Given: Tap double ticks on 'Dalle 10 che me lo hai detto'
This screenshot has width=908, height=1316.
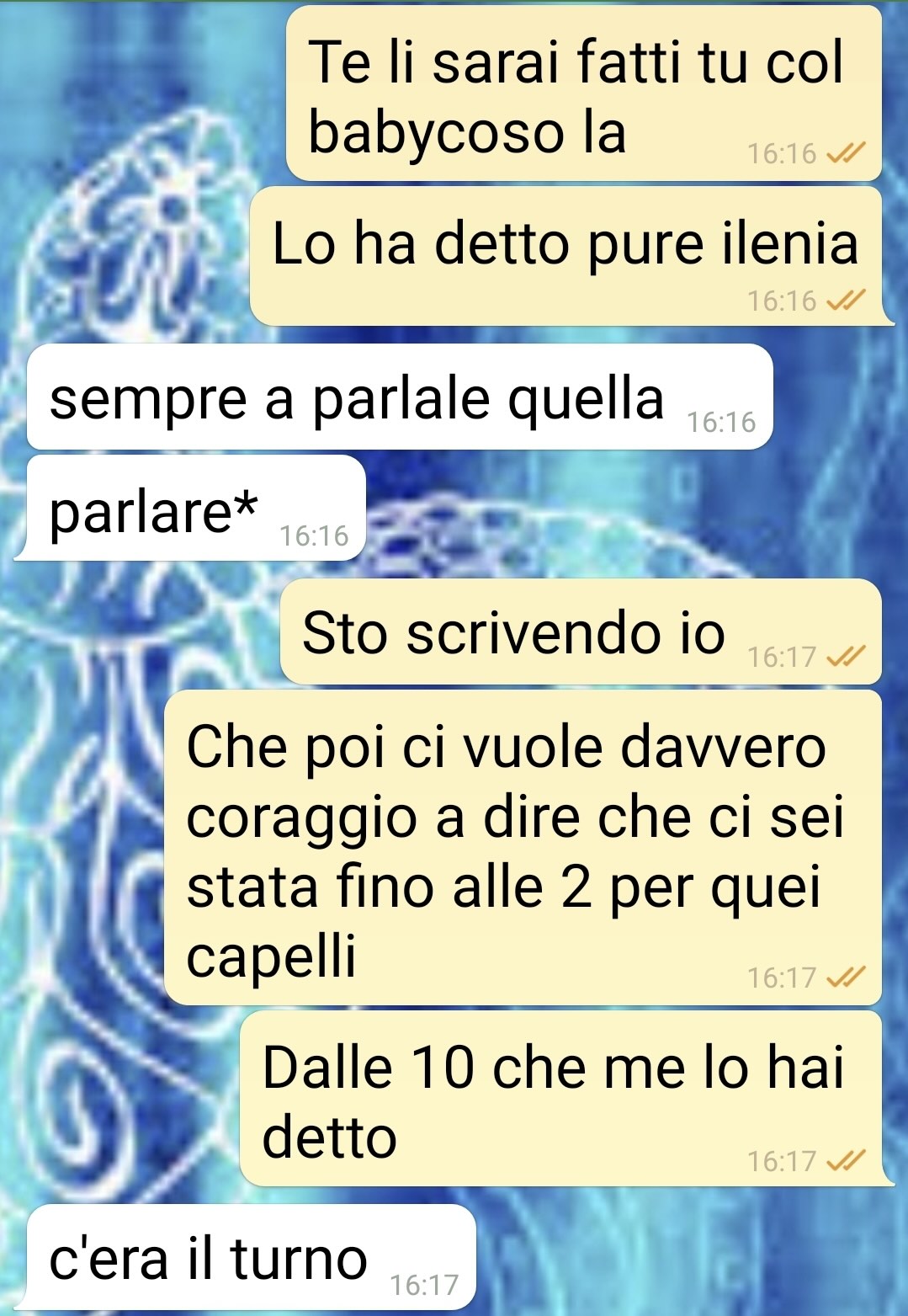Looking at the screenshot, I should click(846, 1161).
